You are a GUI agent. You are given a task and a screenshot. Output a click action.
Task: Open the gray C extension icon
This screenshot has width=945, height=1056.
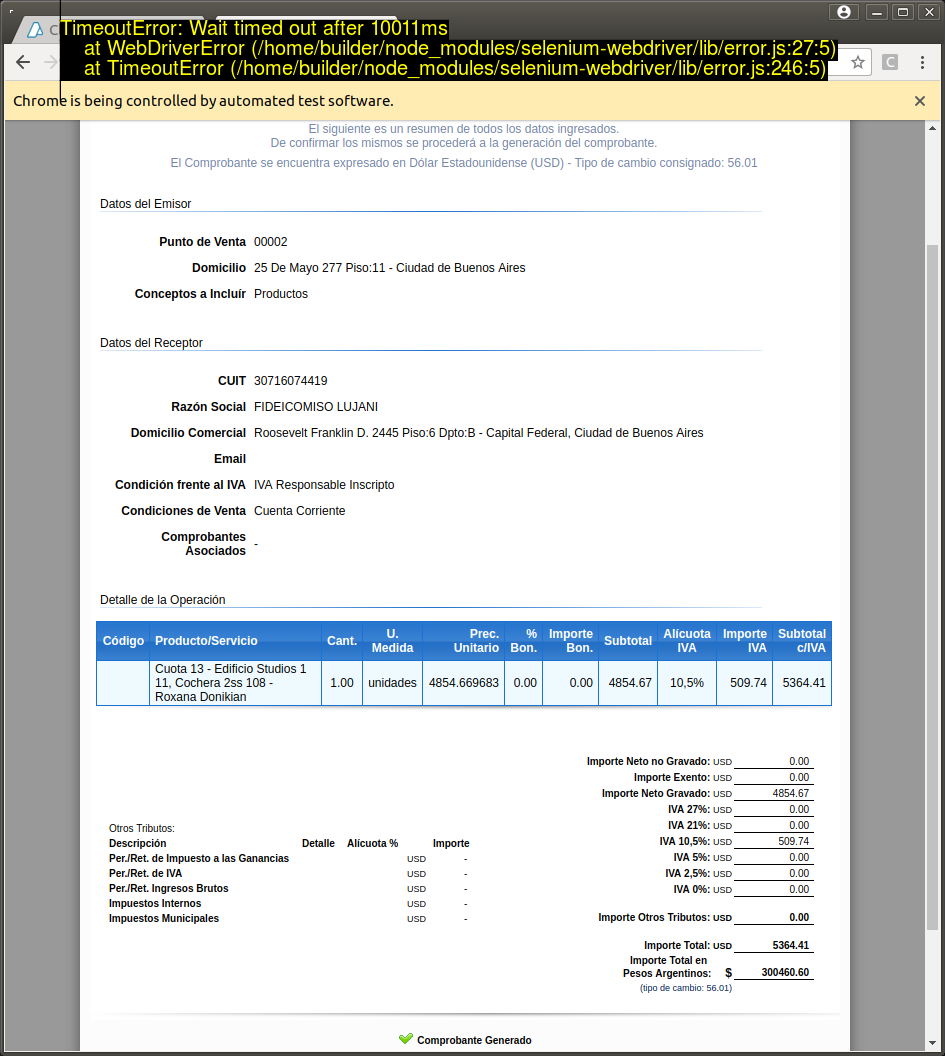click(x=890, y=63)
